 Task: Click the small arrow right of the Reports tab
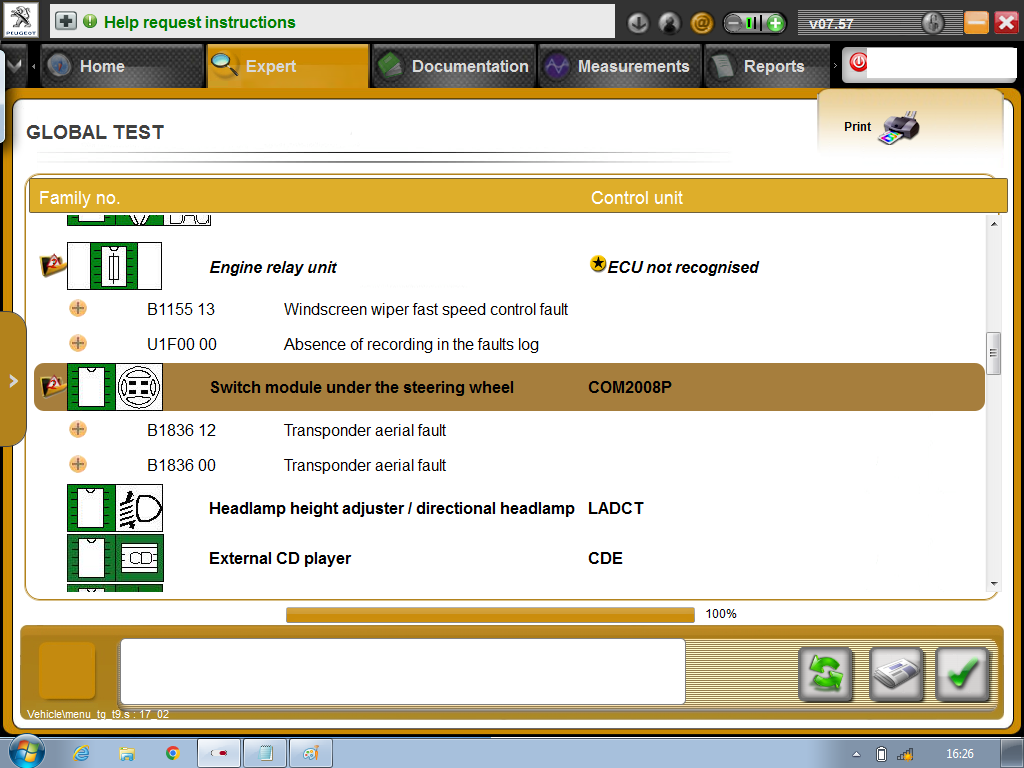point(835,65)
